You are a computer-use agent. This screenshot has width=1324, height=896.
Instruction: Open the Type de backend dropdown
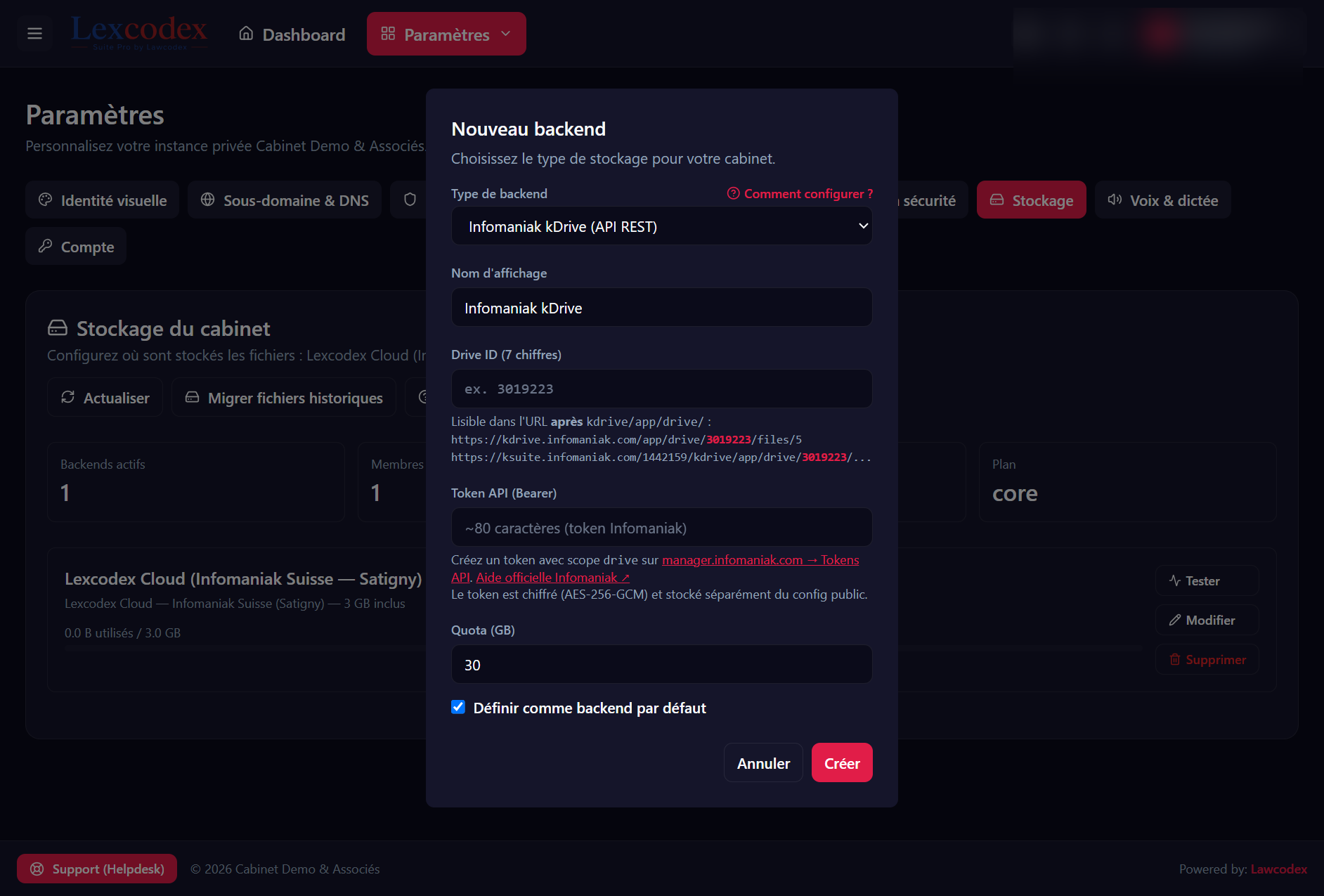tap(662, 226)
